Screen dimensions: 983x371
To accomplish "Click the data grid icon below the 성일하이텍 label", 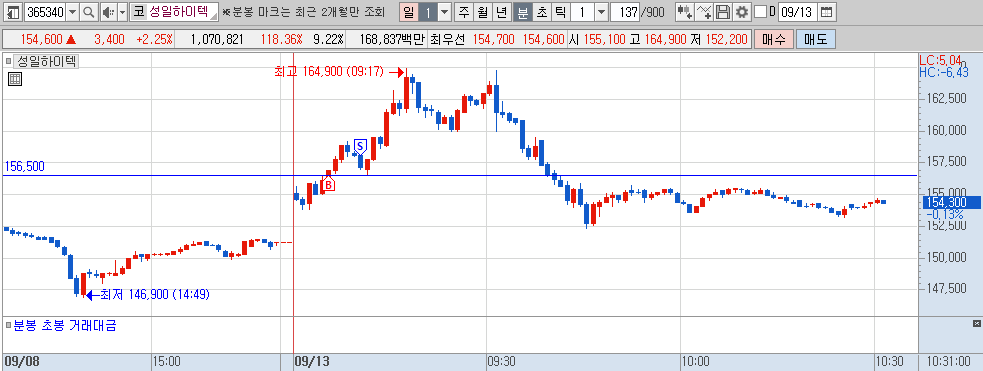I will [x=15, y=79].
